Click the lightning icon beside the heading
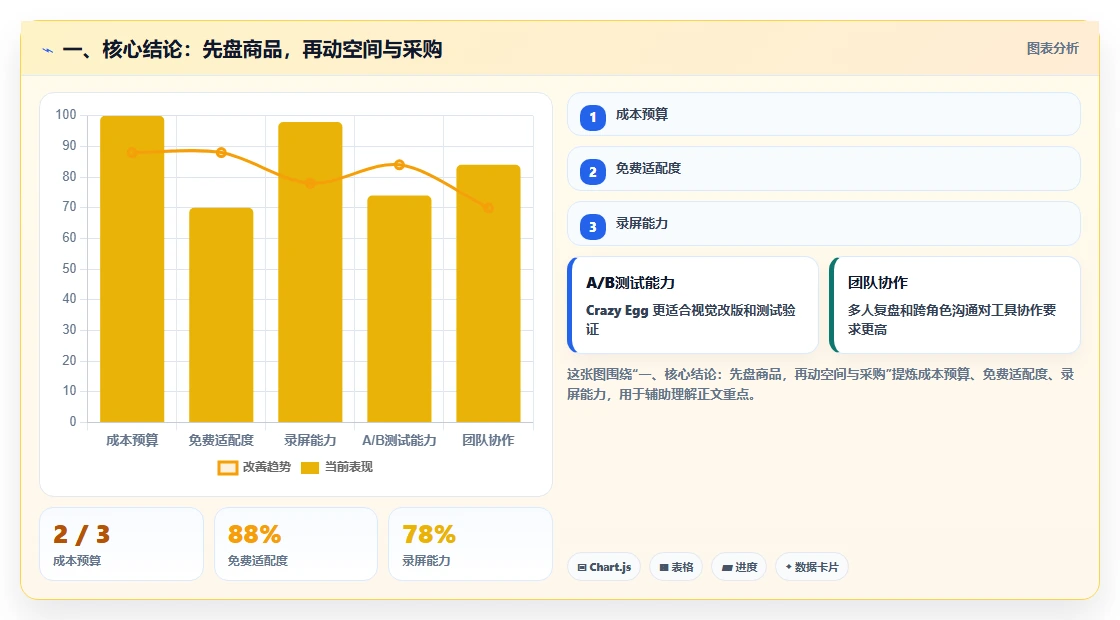Image resolution: width=1120 pixels, height=620 pixels. coord(48,51)
